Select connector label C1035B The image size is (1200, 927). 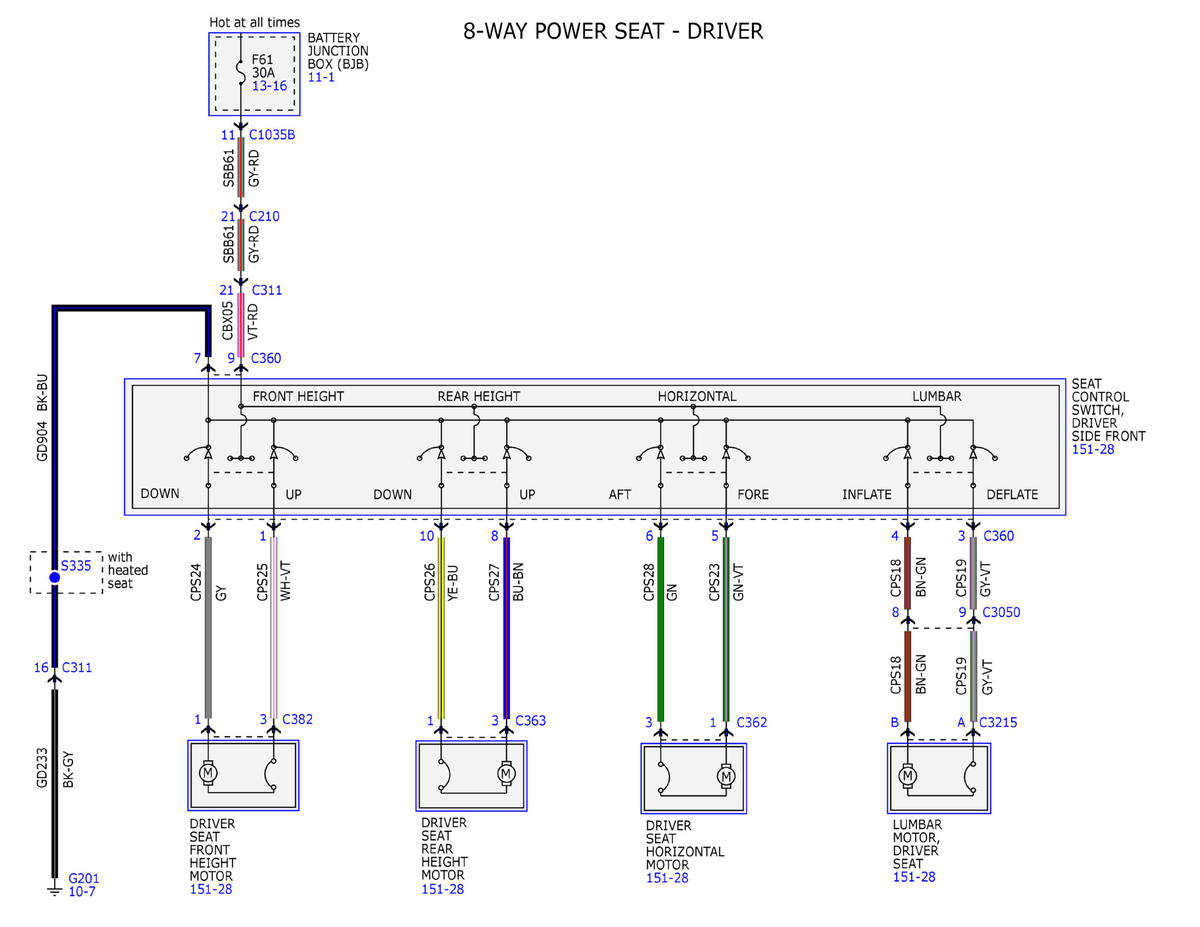click(272, 134)
